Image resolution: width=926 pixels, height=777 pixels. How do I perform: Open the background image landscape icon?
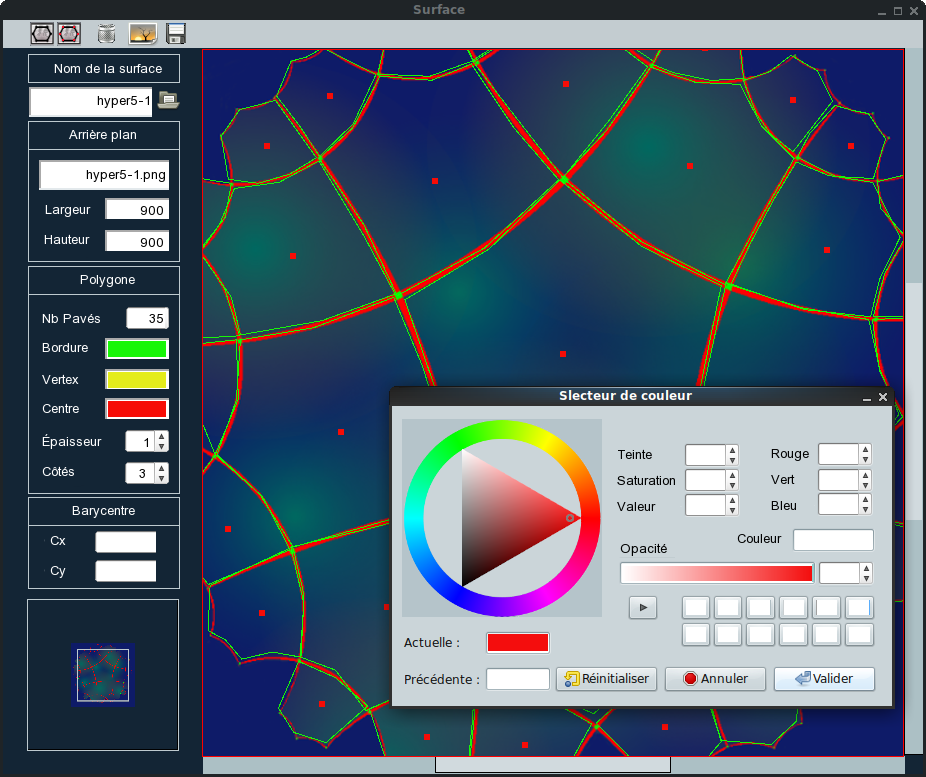(x=142, y=33)
